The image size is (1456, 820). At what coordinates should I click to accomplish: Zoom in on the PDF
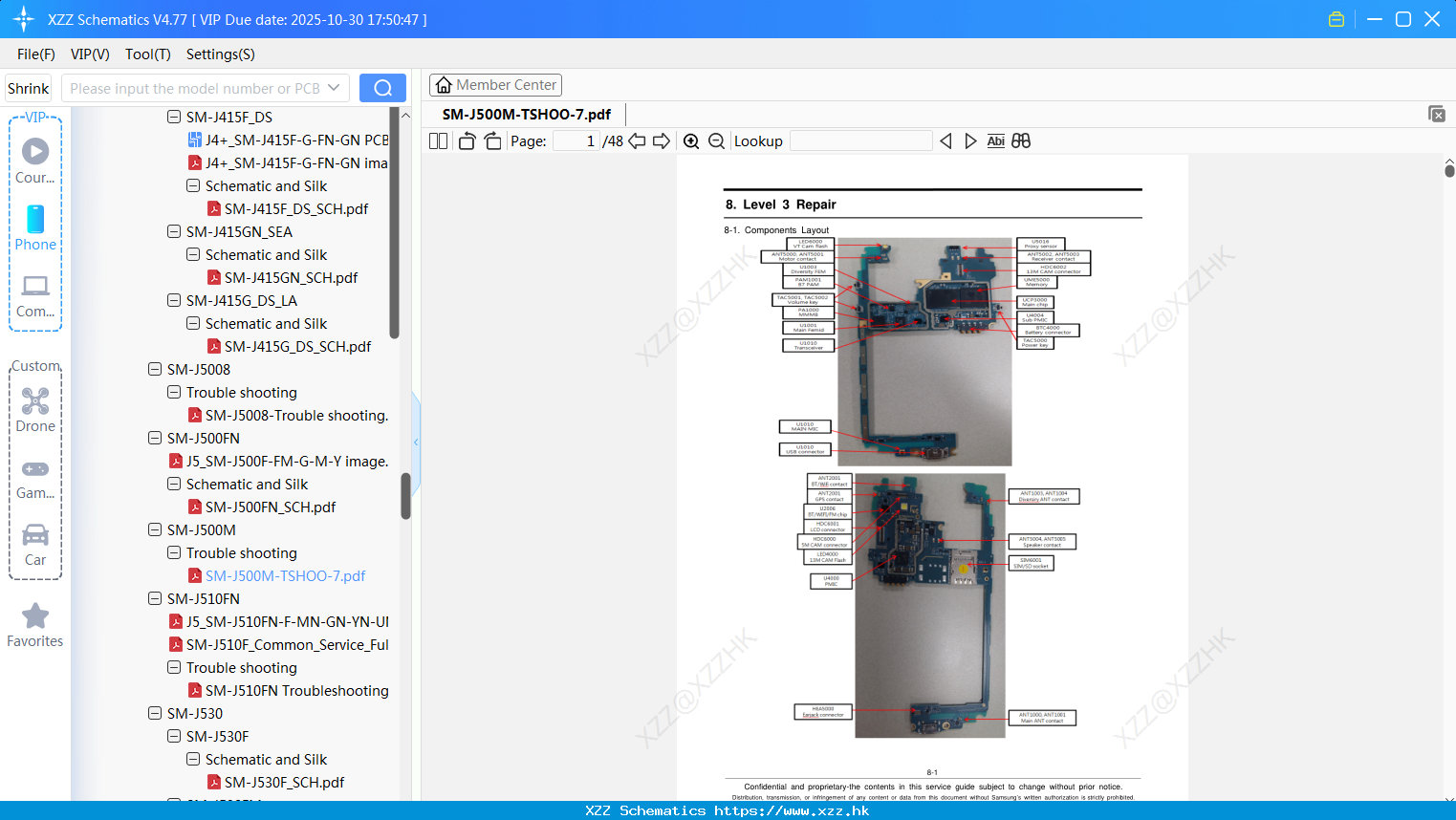[691, 141]
